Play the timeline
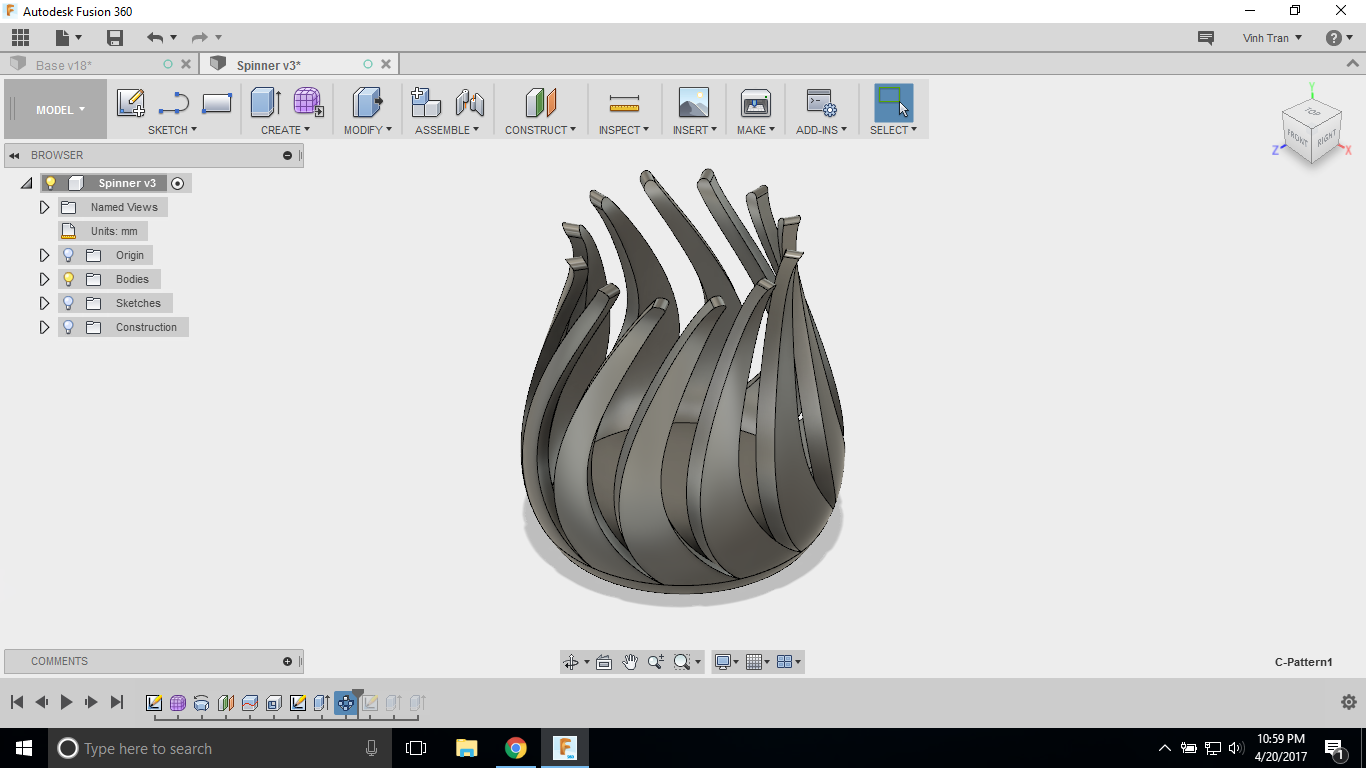This screenshot has height=768, width=1366. coord(66,702)
